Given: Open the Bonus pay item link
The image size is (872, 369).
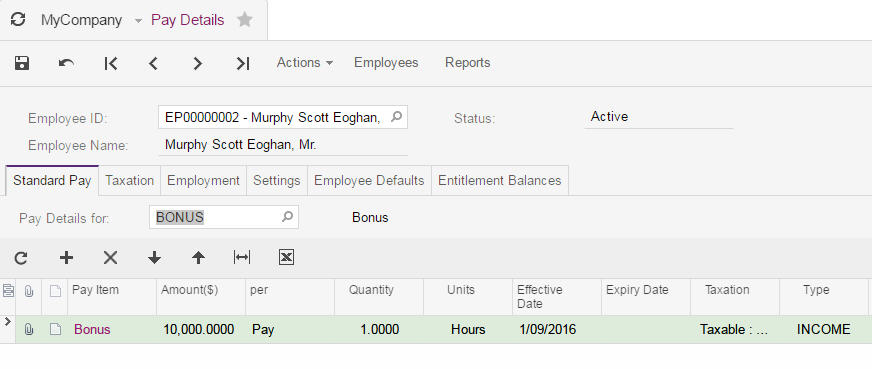Looking at the screenshot, I should point(92,330).
